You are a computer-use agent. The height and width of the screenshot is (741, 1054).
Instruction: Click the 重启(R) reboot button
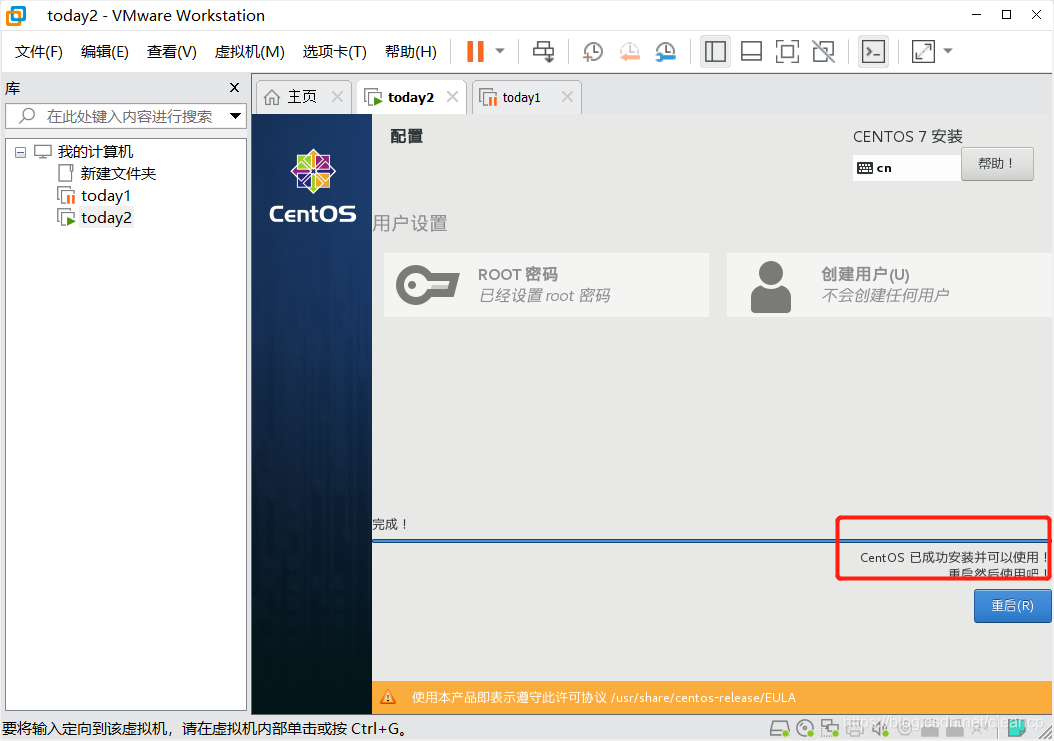(x=1012, y=606)
